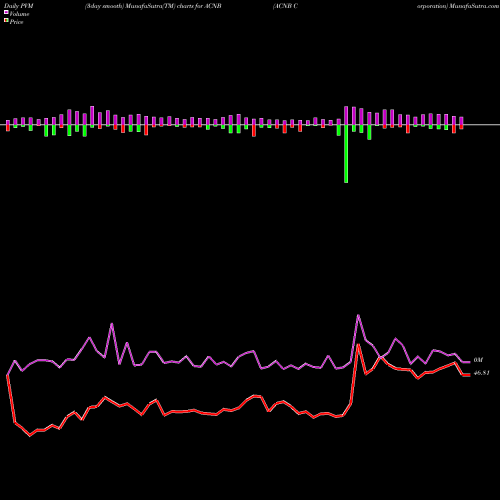Screen dimensions: 500x500
Task: Click the magenta Volume legend swatch
Action: click(x=6, y=12)
